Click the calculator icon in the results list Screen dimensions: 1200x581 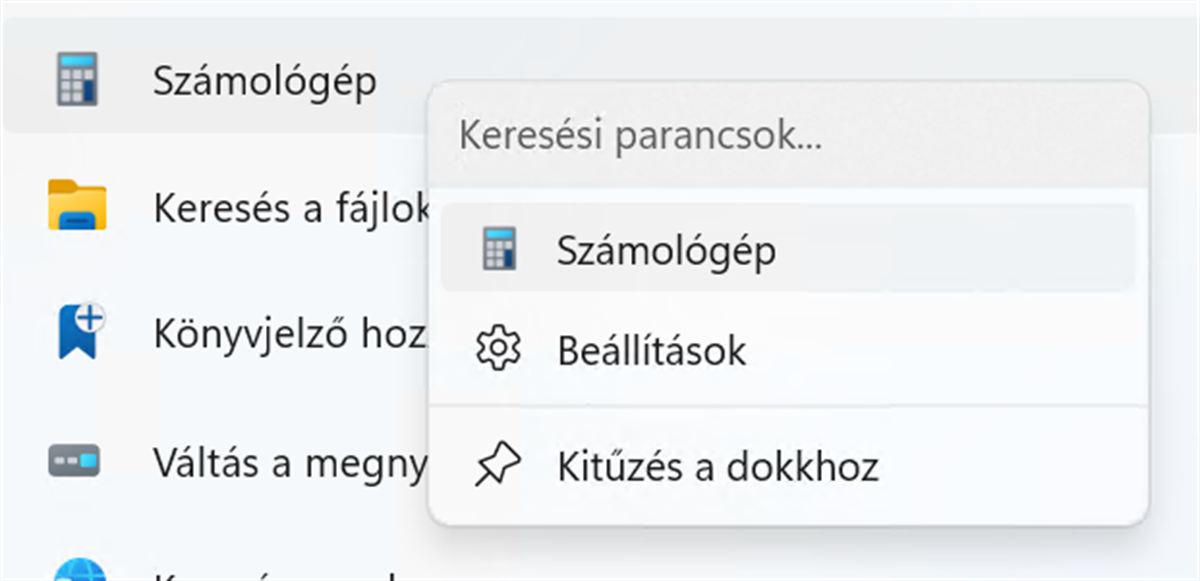click(77, 81)
